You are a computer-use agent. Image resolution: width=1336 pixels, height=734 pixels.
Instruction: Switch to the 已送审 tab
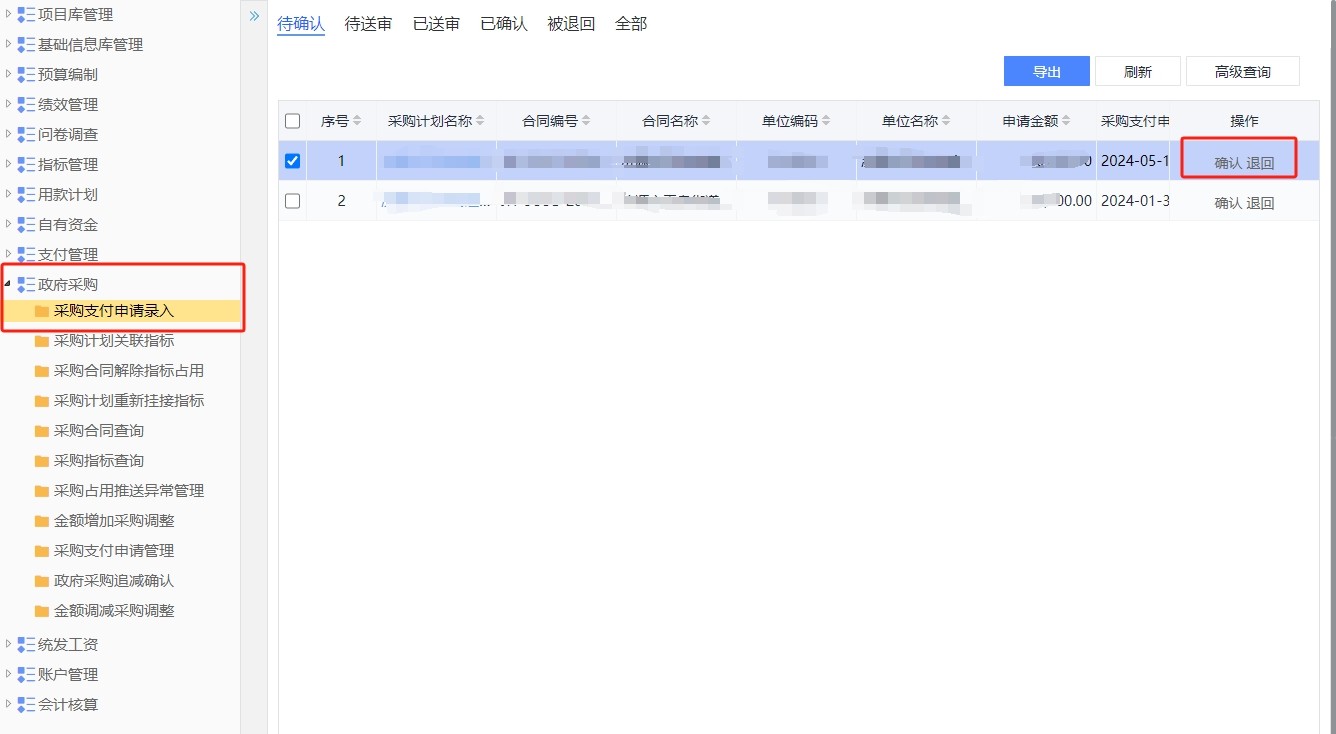tap(436, 24)
